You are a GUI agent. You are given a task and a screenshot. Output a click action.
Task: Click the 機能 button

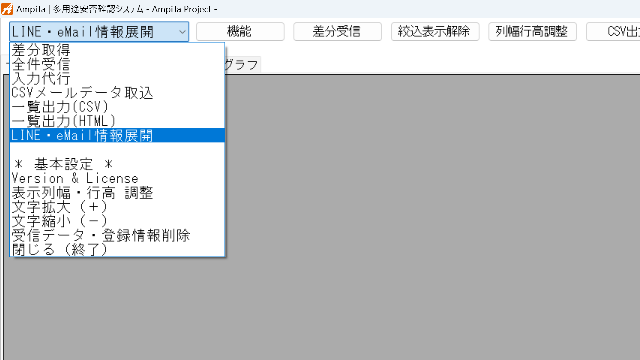(240, 31)
